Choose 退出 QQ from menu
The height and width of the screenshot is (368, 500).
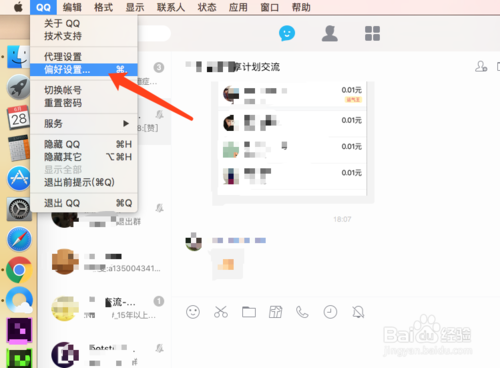point(84,203)
